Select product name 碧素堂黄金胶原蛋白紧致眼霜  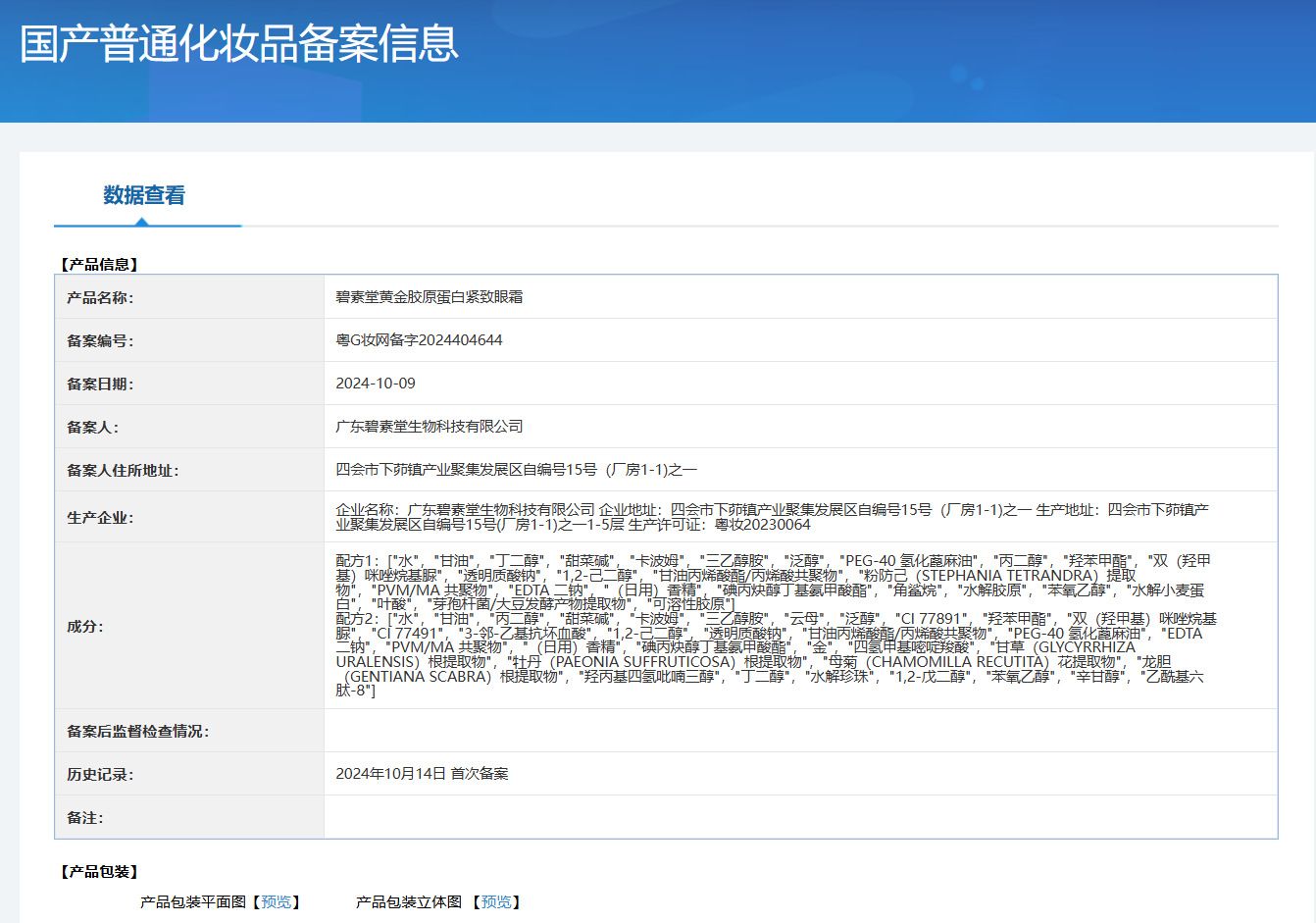[430, 297]
